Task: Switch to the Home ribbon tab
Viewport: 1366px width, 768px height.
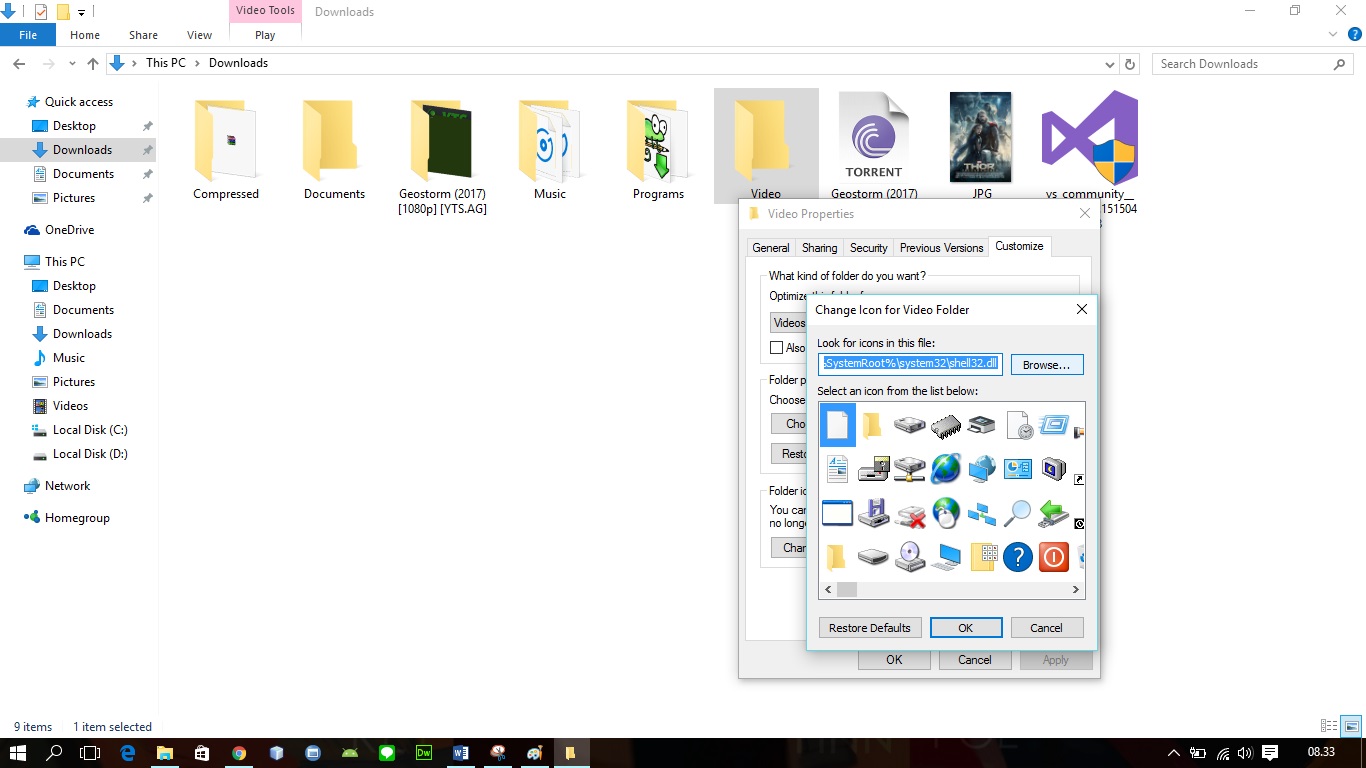Action: pyautogui.click(x=85, y=35)
